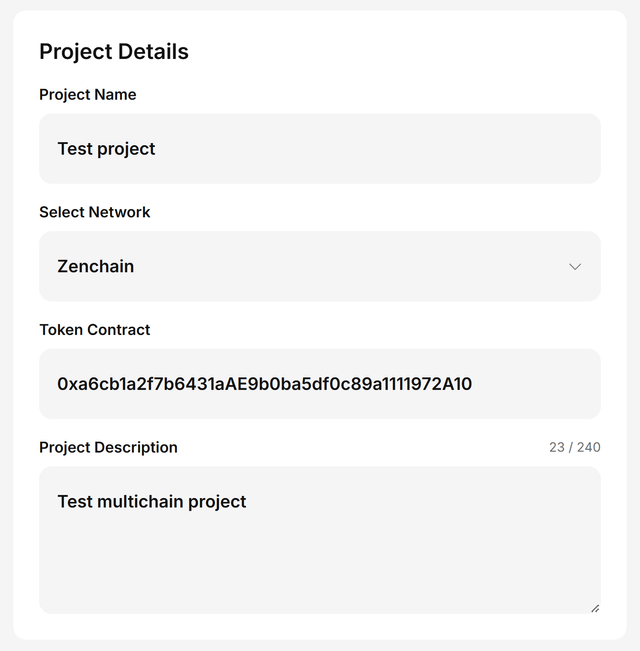
Task: Click the 23 / 240 character counter
Action: [575, 447]
